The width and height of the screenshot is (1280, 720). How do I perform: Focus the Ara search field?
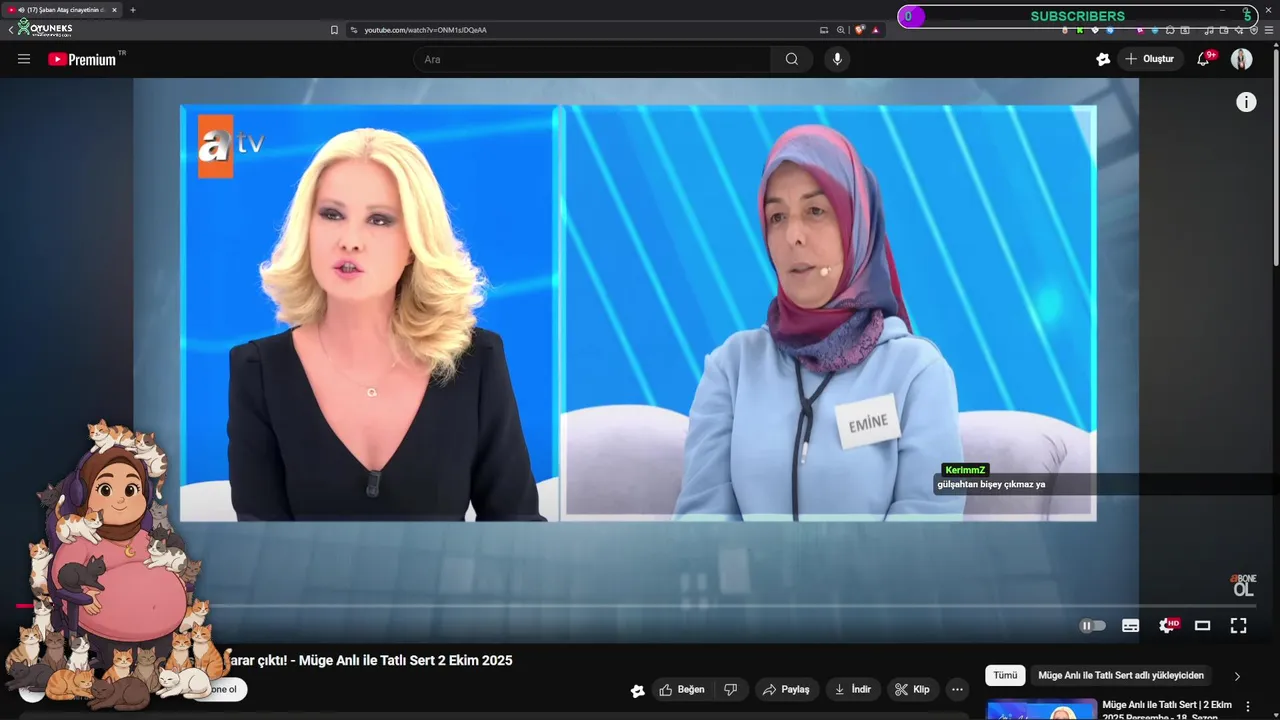pyautogui.click(x=592, y=59)
